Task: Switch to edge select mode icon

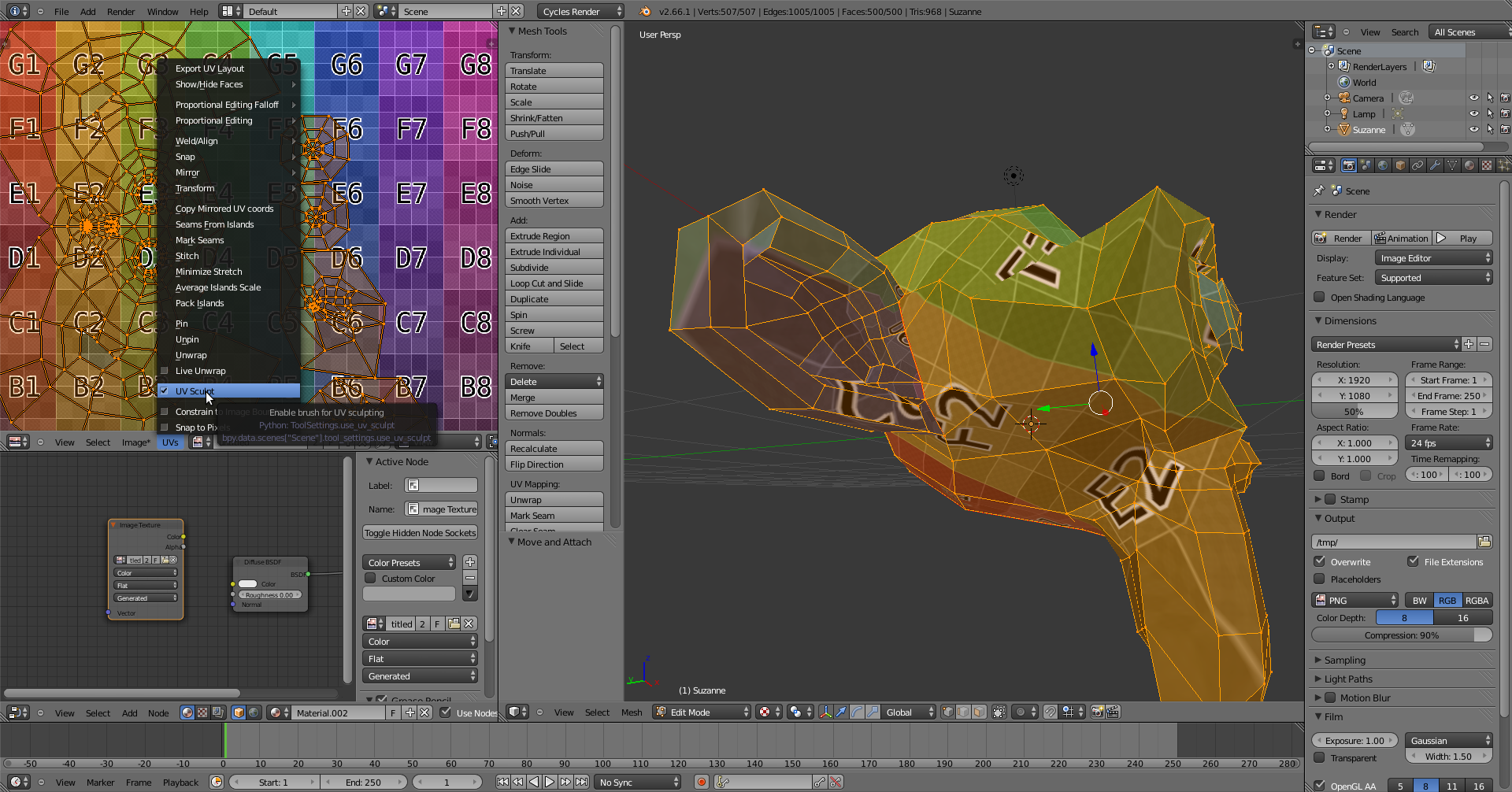Action: (964, 712)
